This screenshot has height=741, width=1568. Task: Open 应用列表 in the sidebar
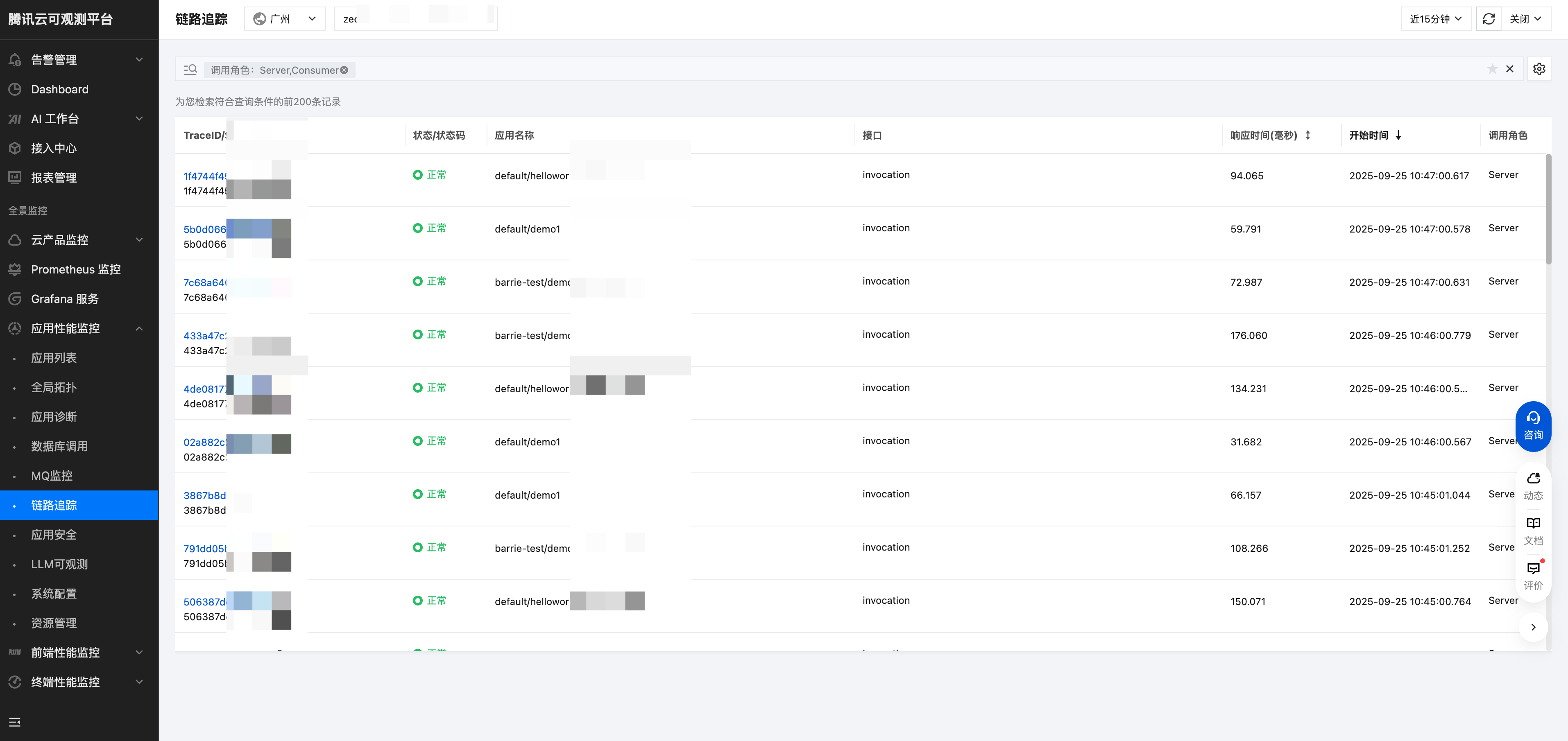point(54,358)
